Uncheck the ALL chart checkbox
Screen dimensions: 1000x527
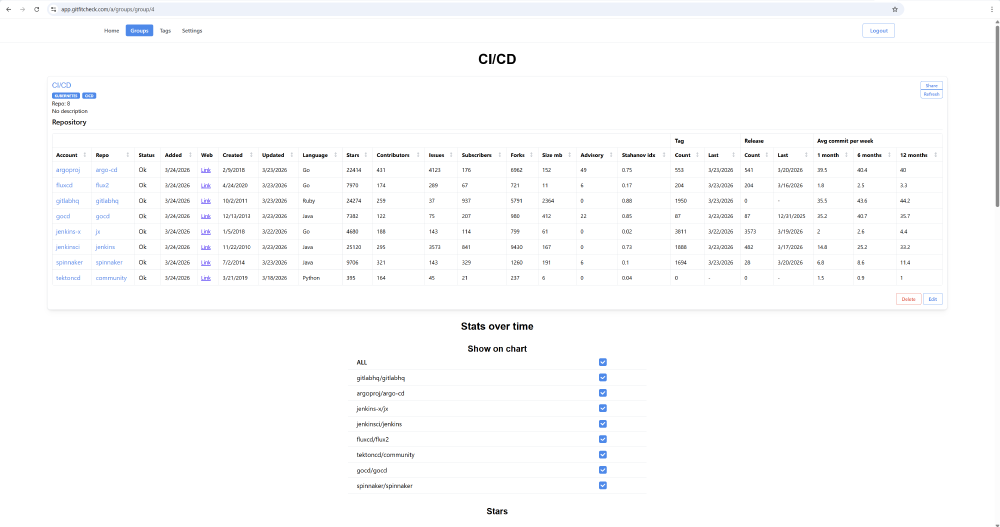(x=603, y=362)
